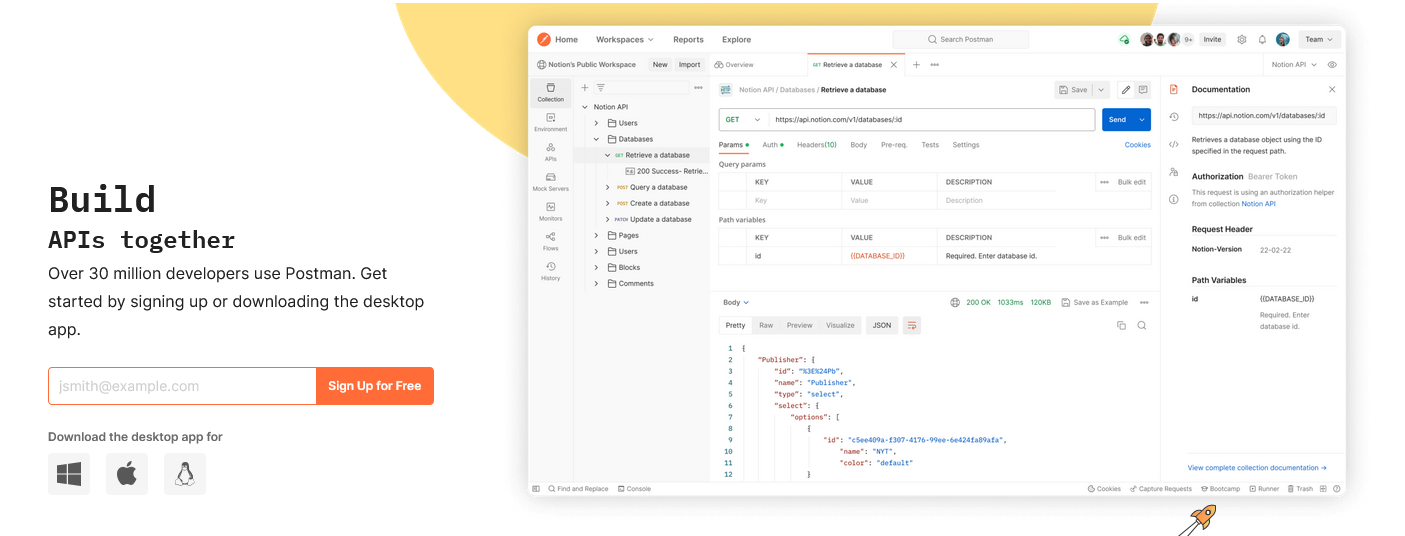Open the notifications bell icon
Image resolution: width=1405 pixels, height=536 pixels.
tap(1262, 40)
